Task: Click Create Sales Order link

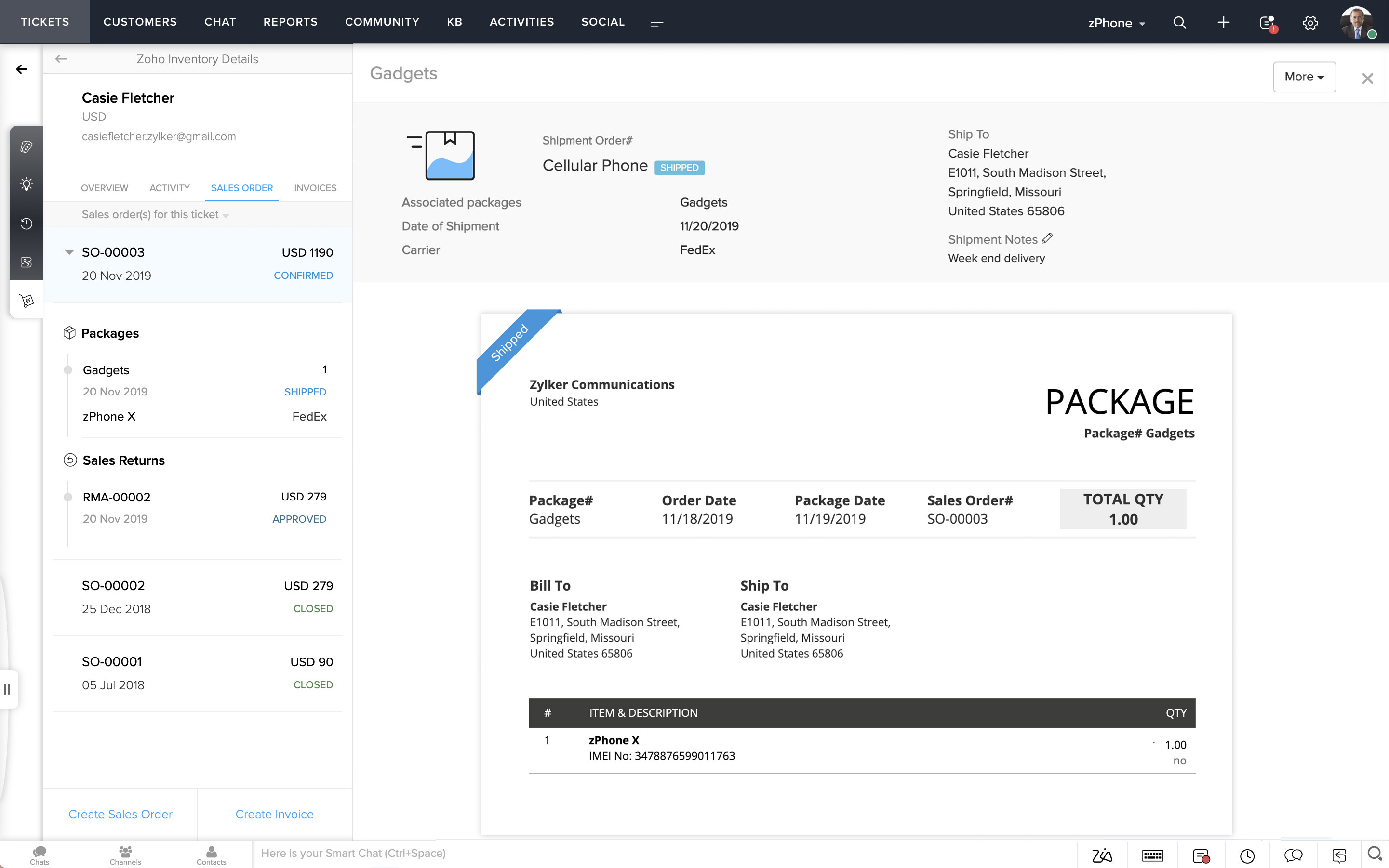Action: tap(120, 814)
